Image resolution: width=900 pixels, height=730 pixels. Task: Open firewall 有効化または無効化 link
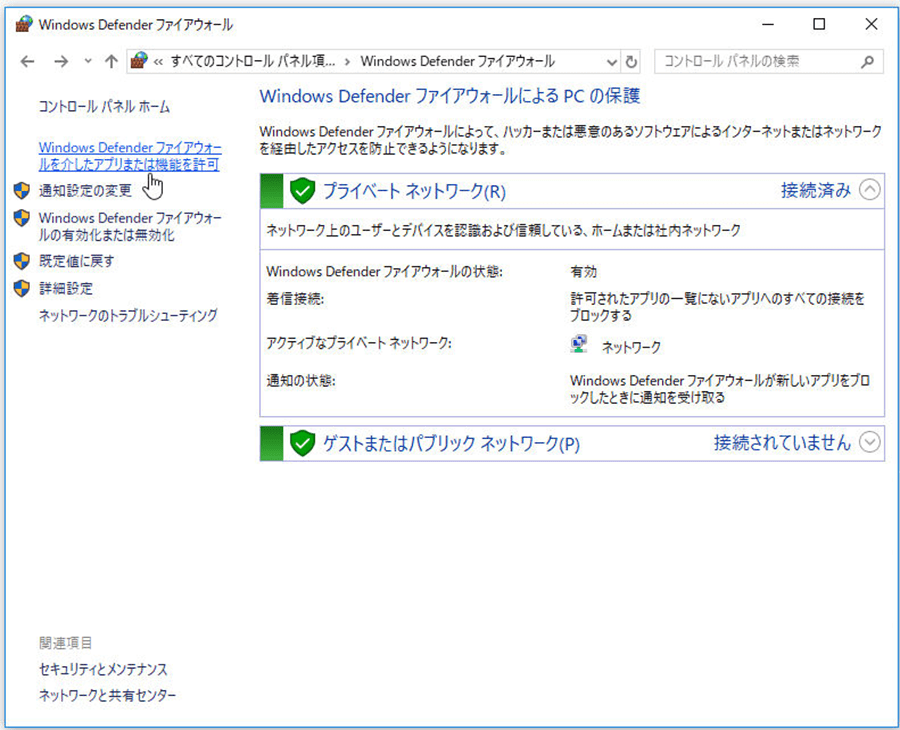click(130, 227)
